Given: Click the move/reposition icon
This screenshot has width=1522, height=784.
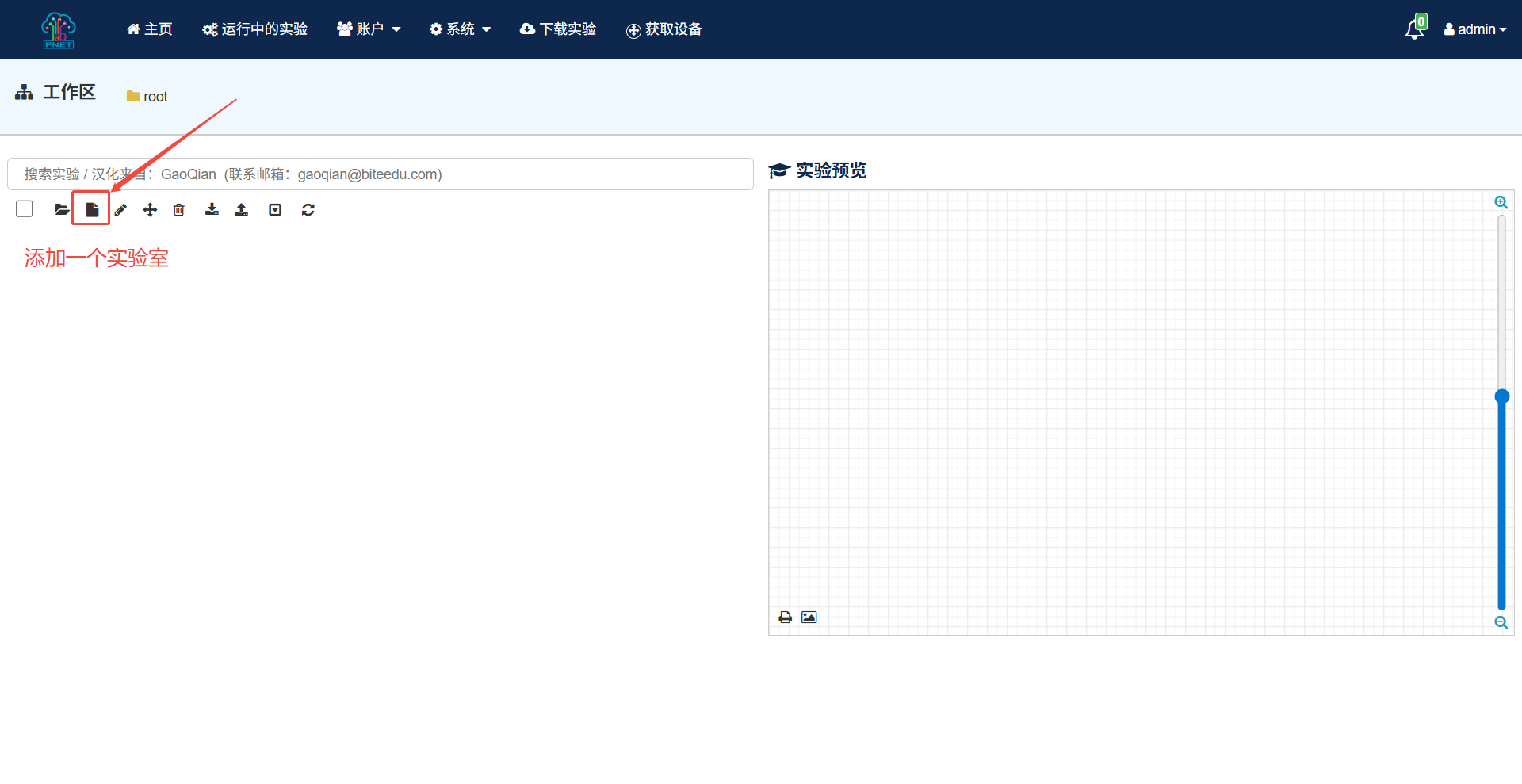Looking at the screenshot, I should [150, 208].
